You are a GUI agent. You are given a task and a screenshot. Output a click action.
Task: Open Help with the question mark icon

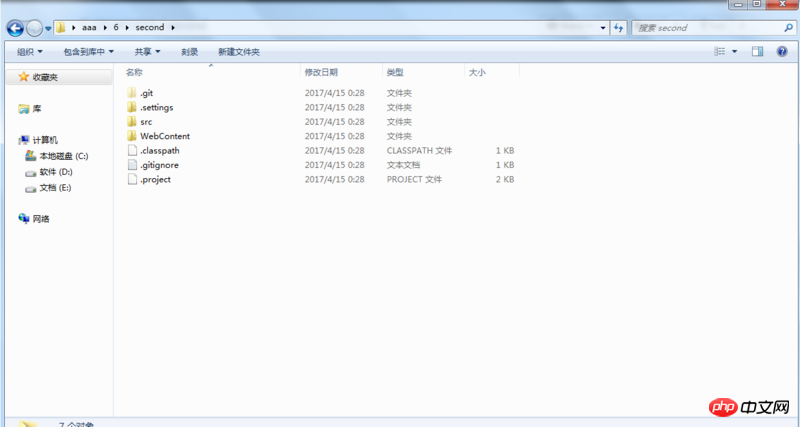(782, 52)
